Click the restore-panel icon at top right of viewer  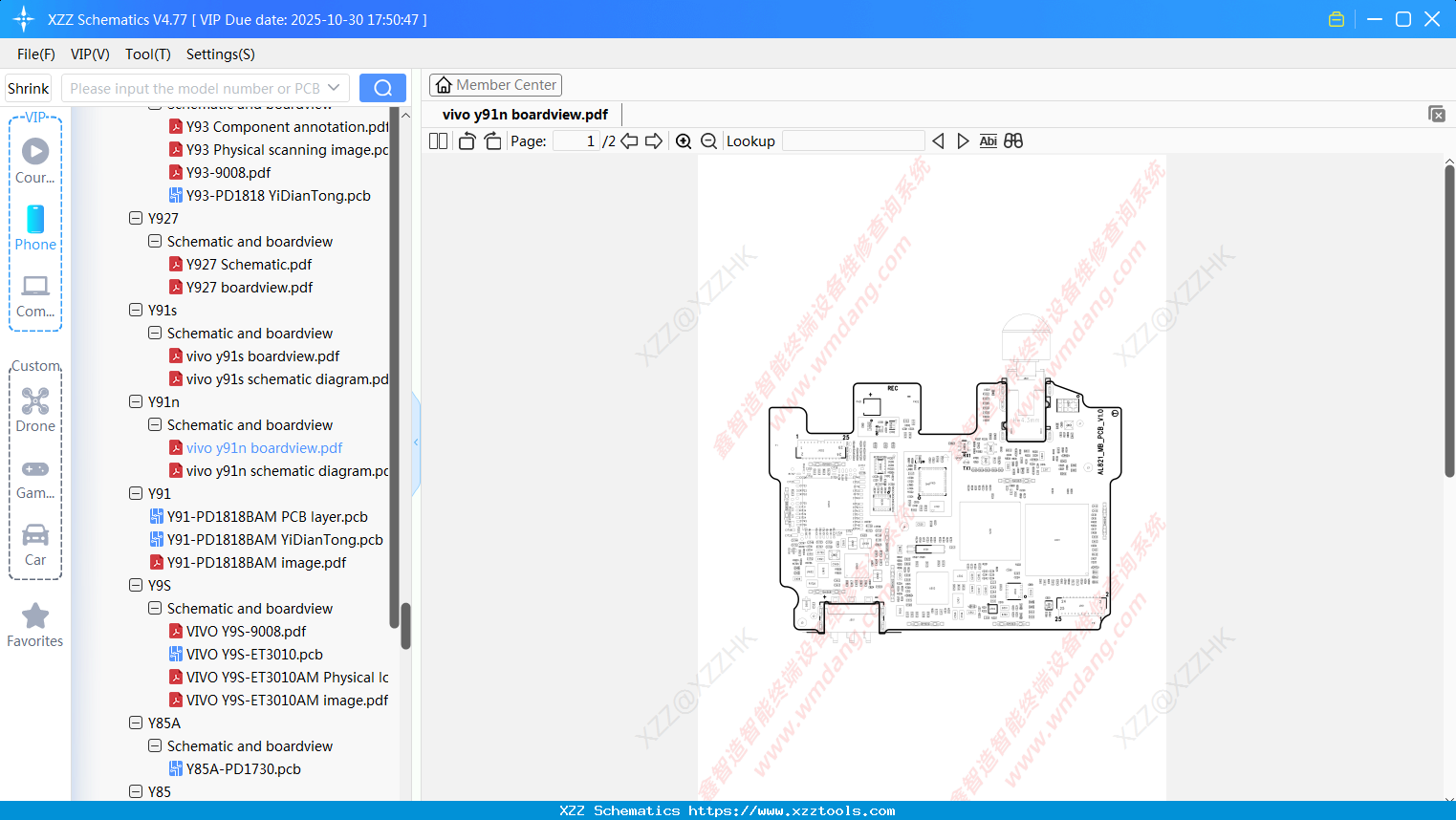tap(1436, 114)
